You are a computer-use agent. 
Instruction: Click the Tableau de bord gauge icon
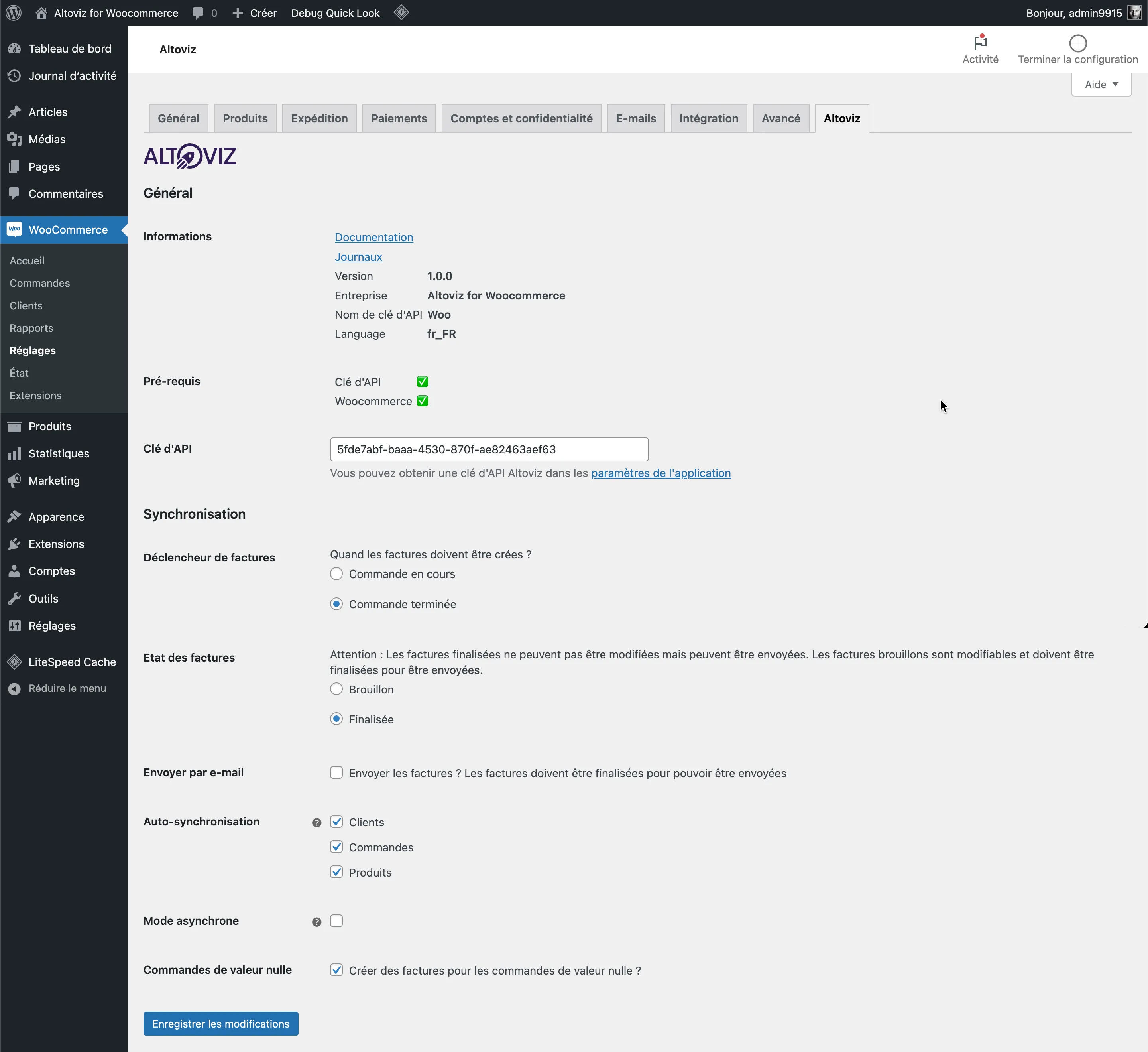click(x=14, y=48)
